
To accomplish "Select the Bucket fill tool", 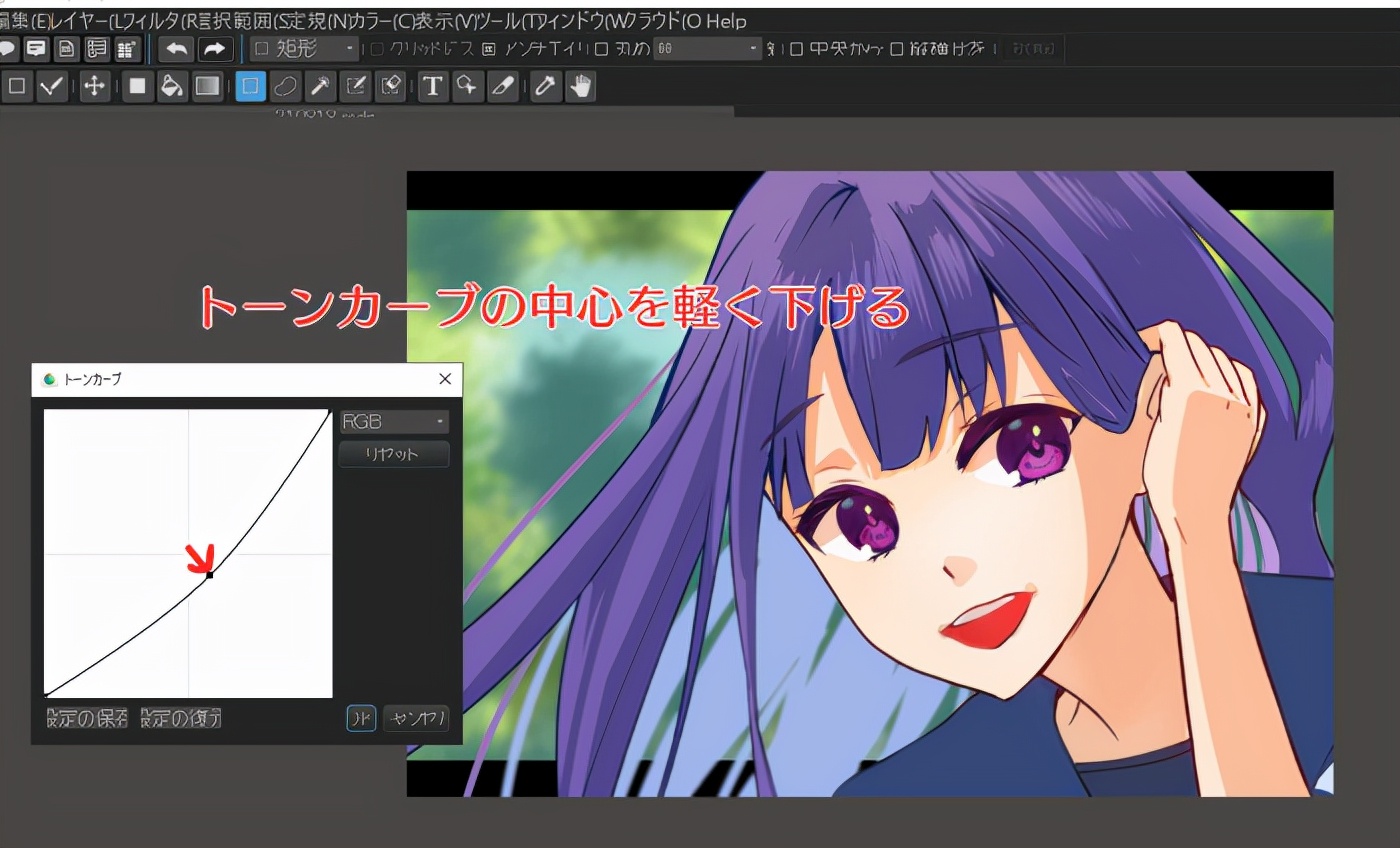I will (x=172, y=87).
